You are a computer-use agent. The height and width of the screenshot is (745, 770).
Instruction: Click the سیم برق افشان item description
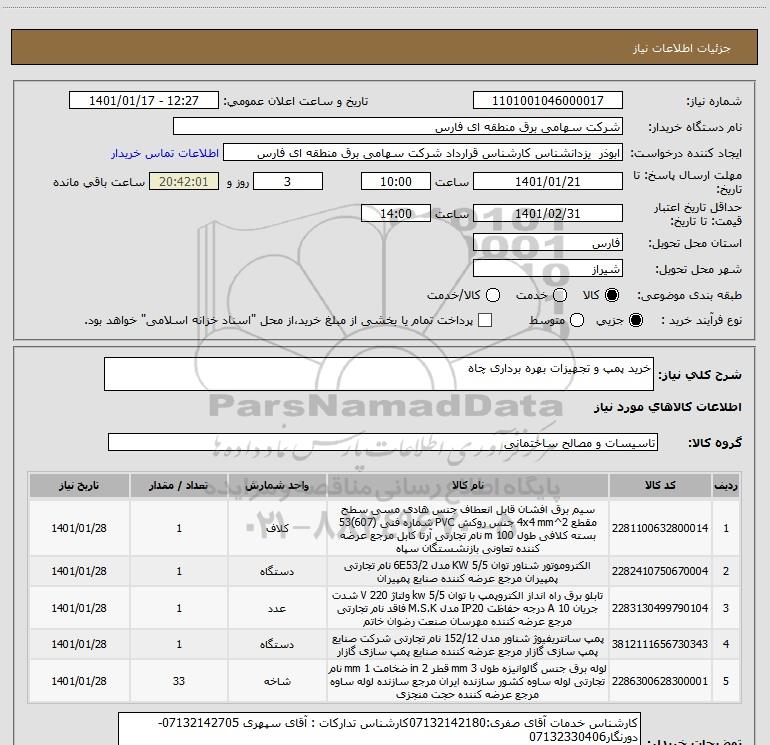(468, 528)
